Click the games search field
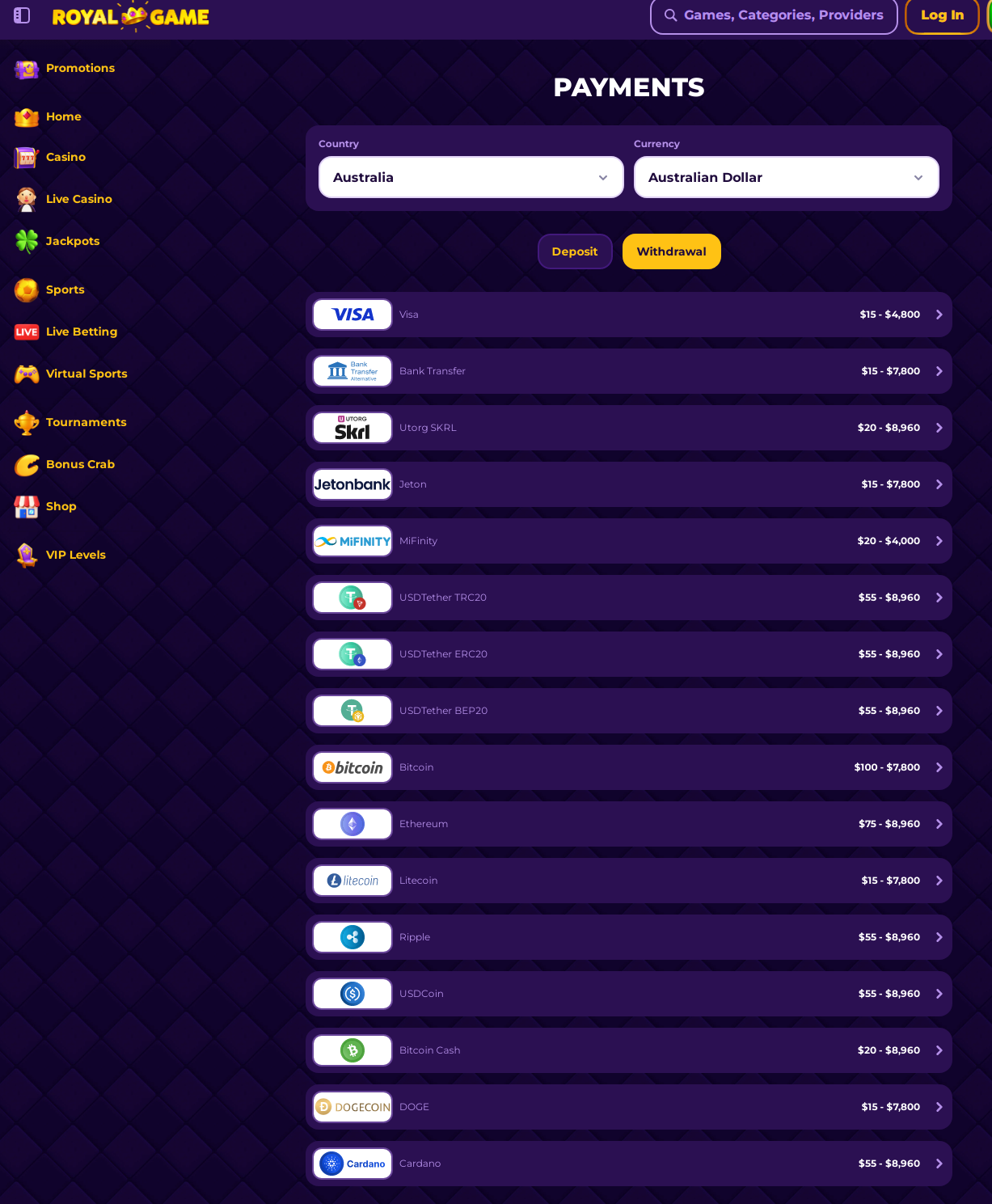 pos(774,15)
